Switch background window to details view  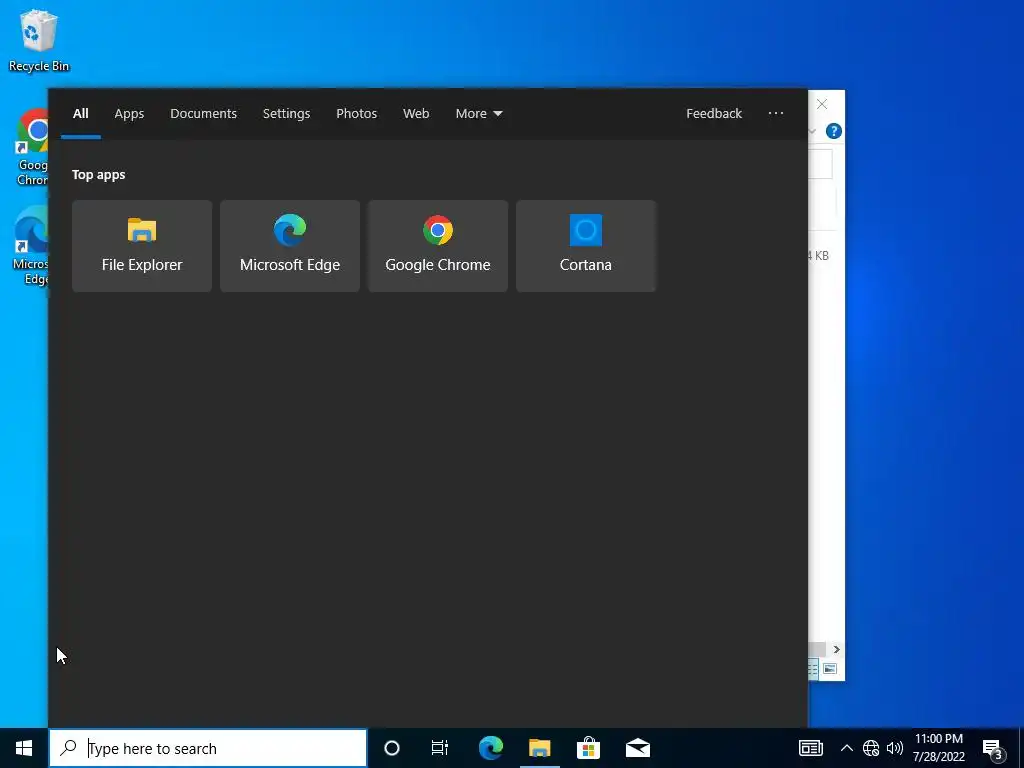point(814,669)
